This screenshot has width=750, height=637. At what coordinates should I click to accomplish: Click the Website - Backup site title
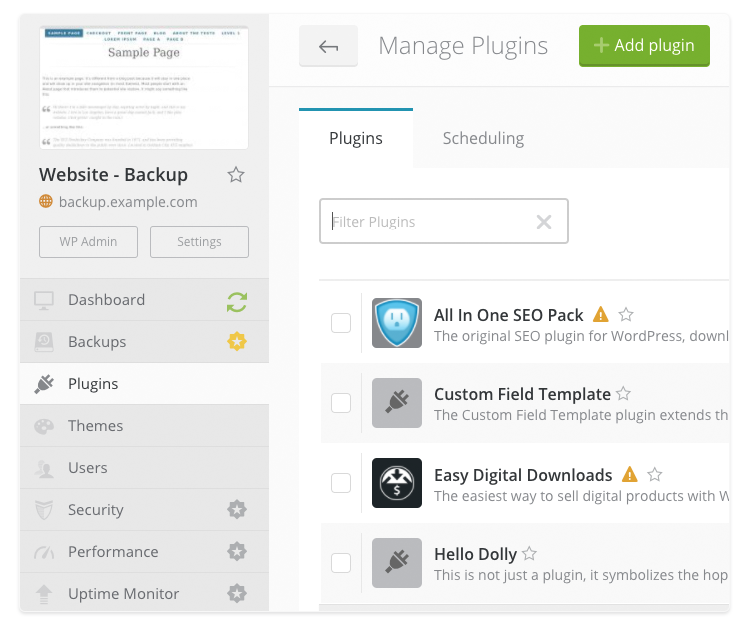coord(113,175)
